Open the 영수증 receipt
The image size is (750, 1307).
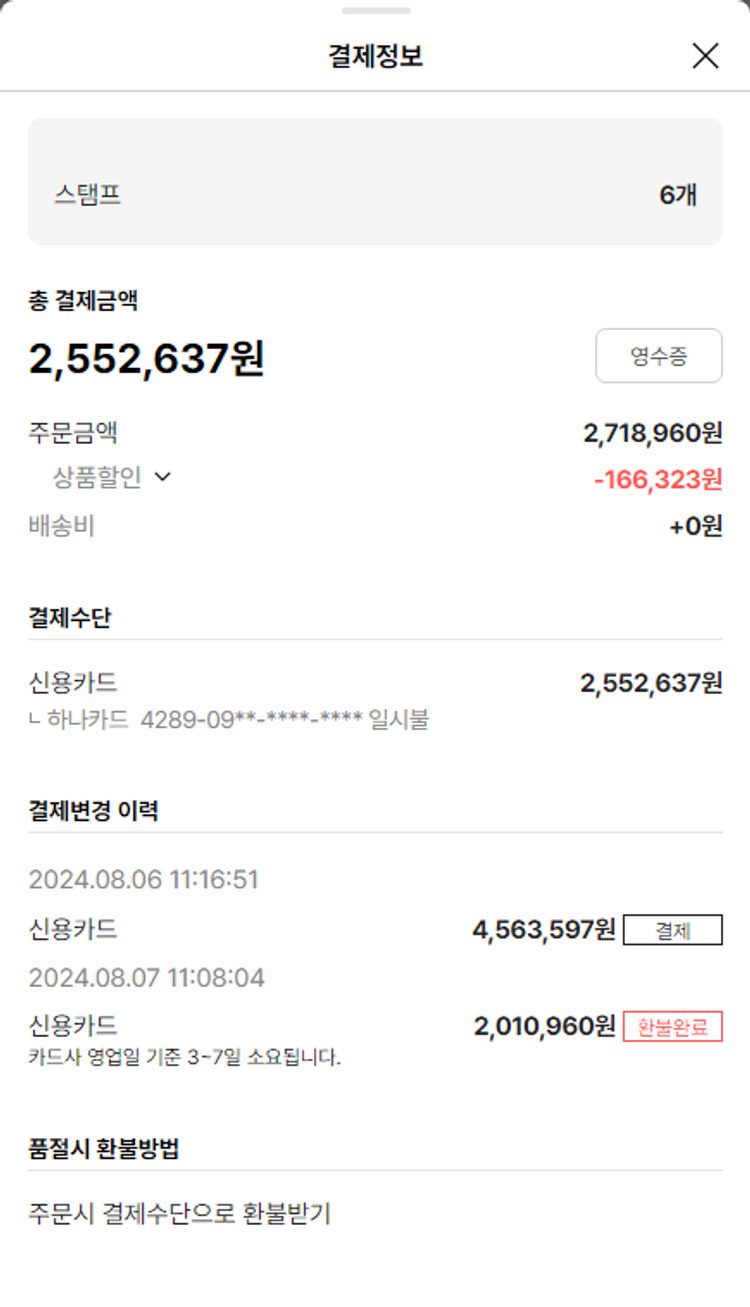pyautogui.click(x=658, y=356)
